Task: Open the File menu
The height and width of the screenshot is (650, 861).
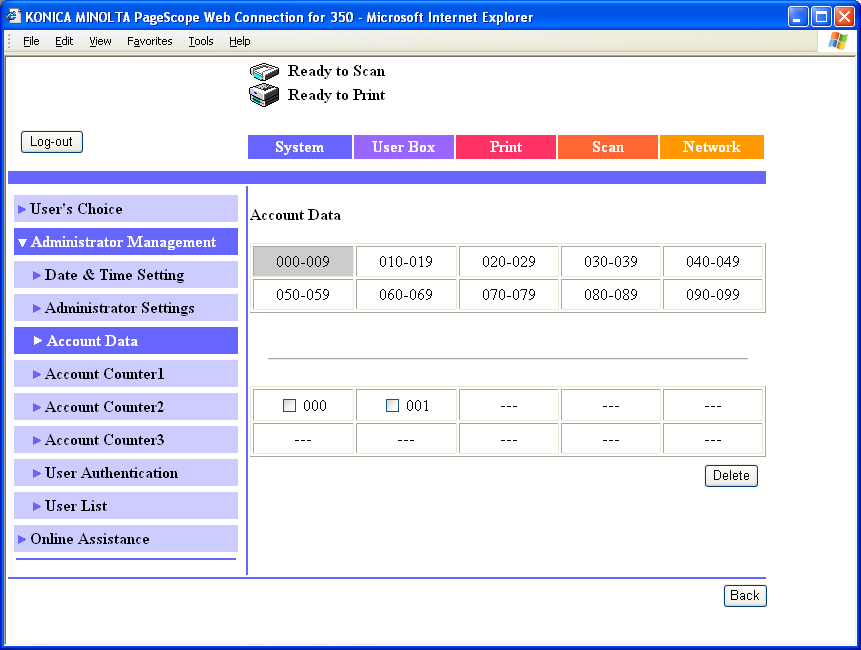Action: 31,41
